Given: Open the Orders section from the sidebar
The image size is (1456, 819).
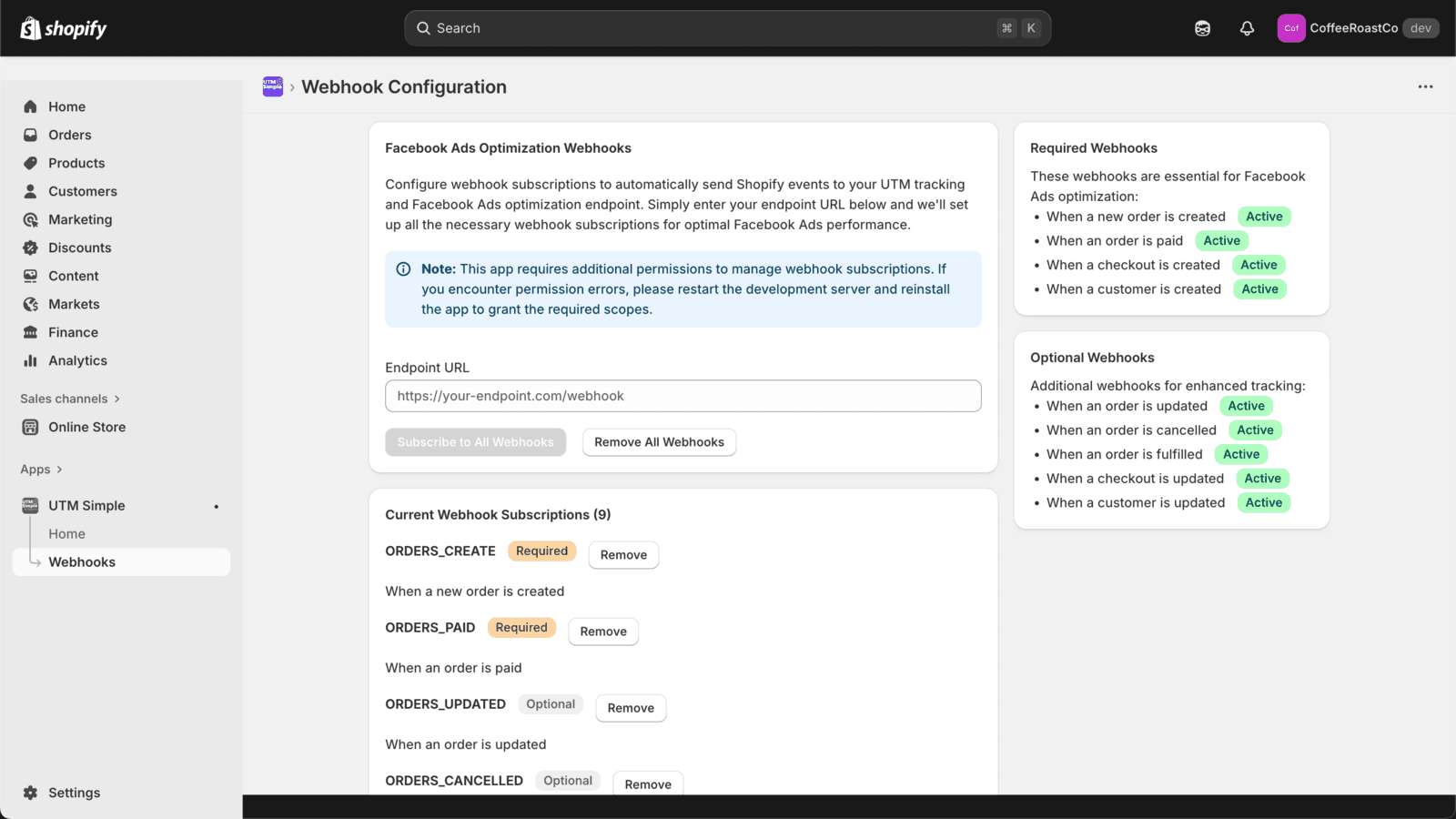Looking at the screenshot, I should click(x=31, y=135).
